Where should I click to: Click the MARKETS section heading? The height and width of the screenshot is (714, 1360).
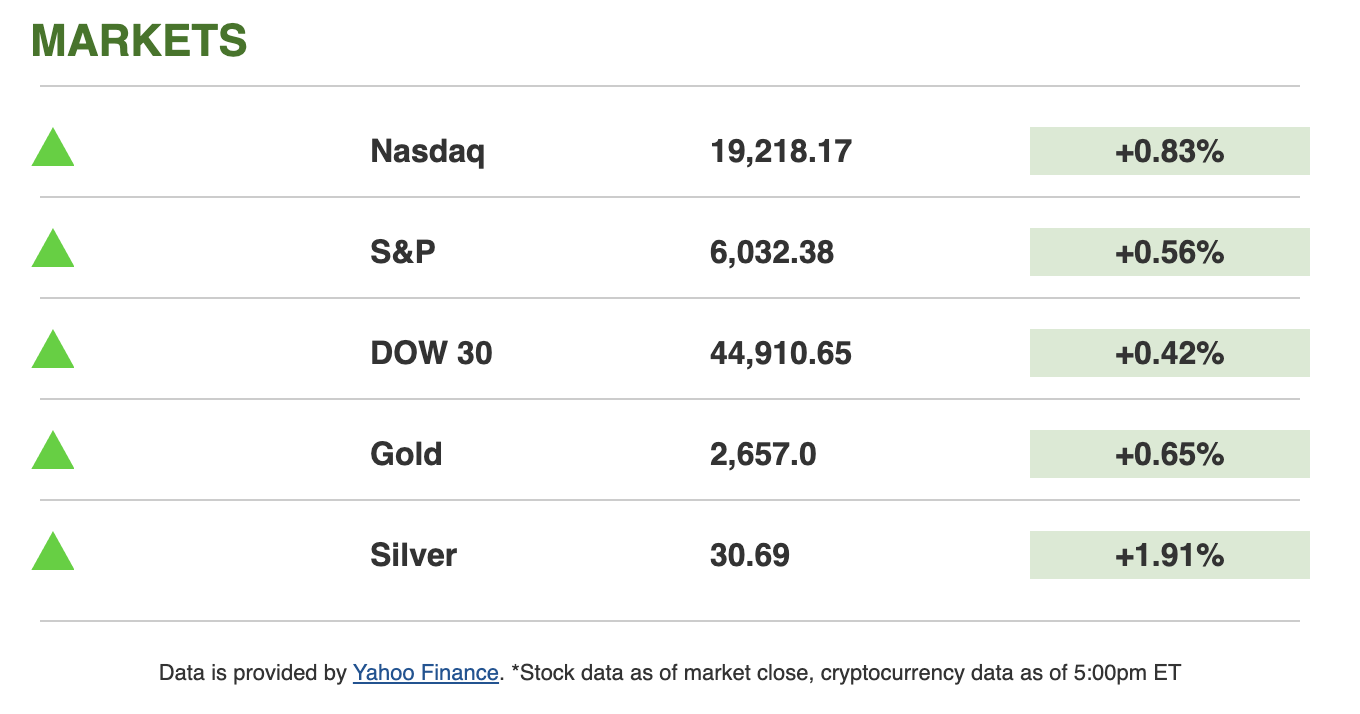coord(139,41)
